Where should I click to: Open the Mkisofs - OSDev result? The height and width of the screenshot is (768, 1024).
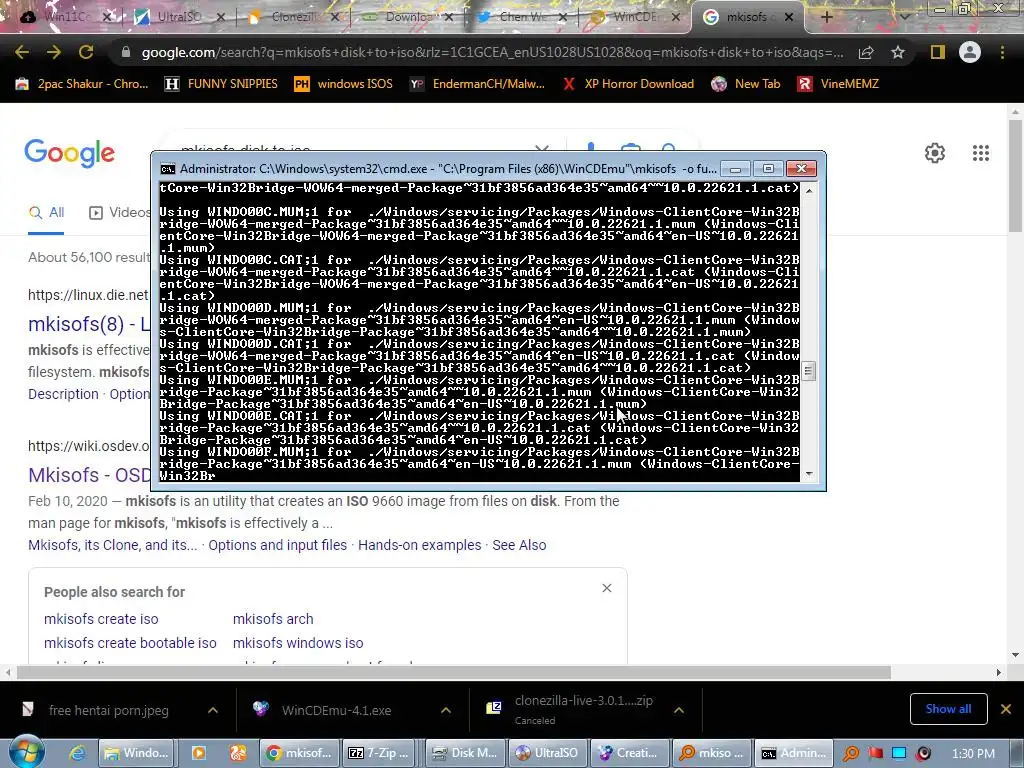click(89, 475)
